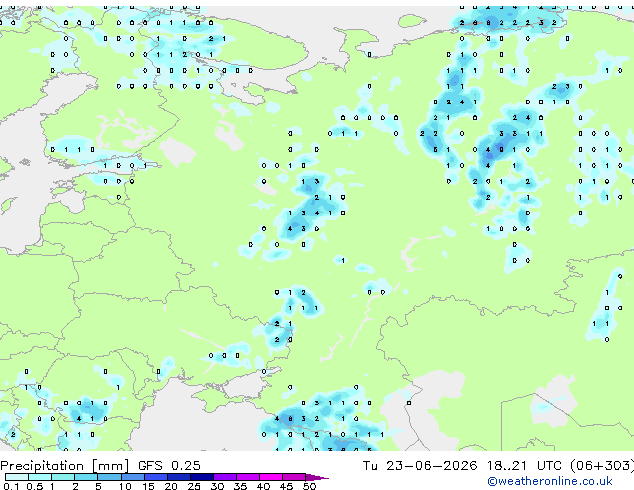Click the "0.5" legend value label
This screenshot has width=634, height=490.
[x=35, y=486]
